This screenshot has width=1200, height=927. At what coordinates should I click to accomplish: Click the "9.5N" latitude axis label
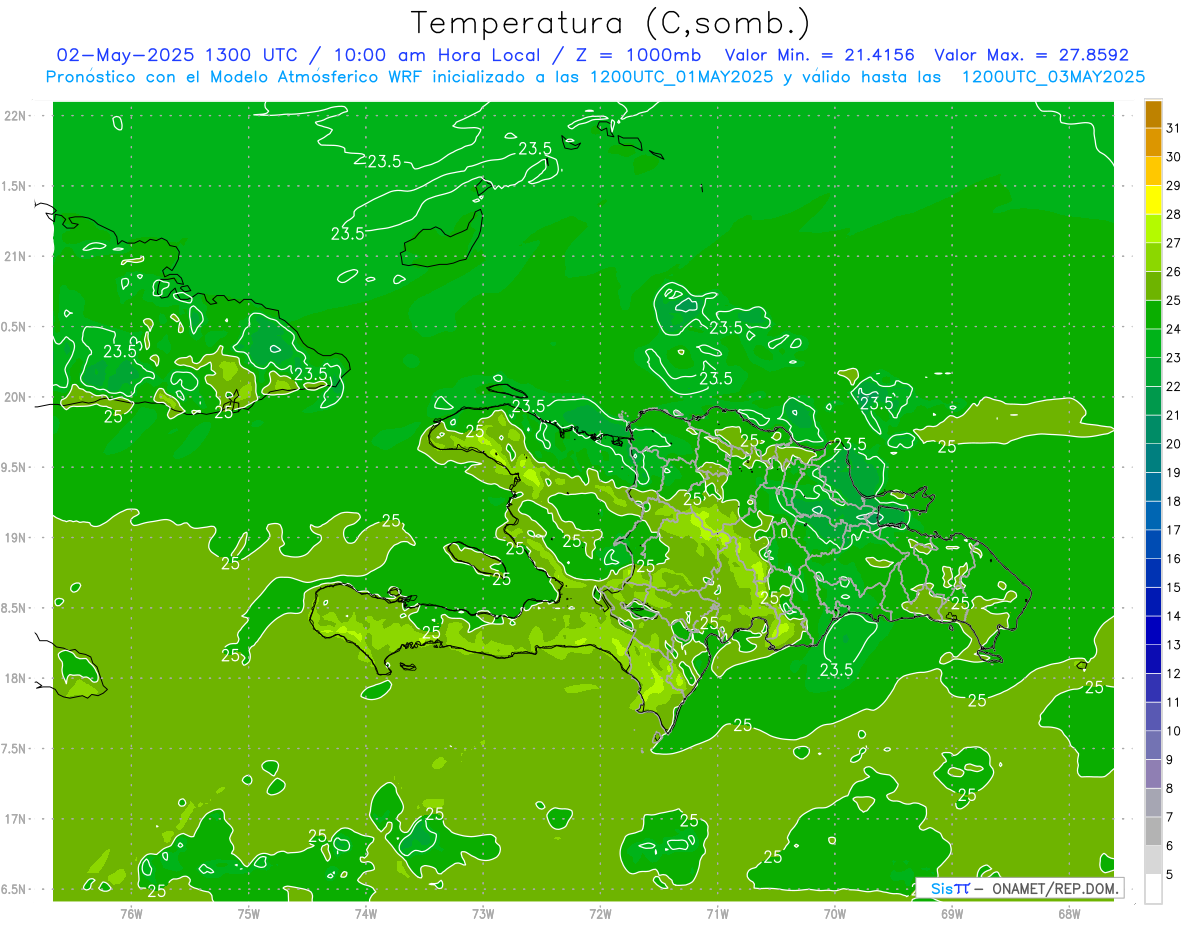(x=15, y=467)
